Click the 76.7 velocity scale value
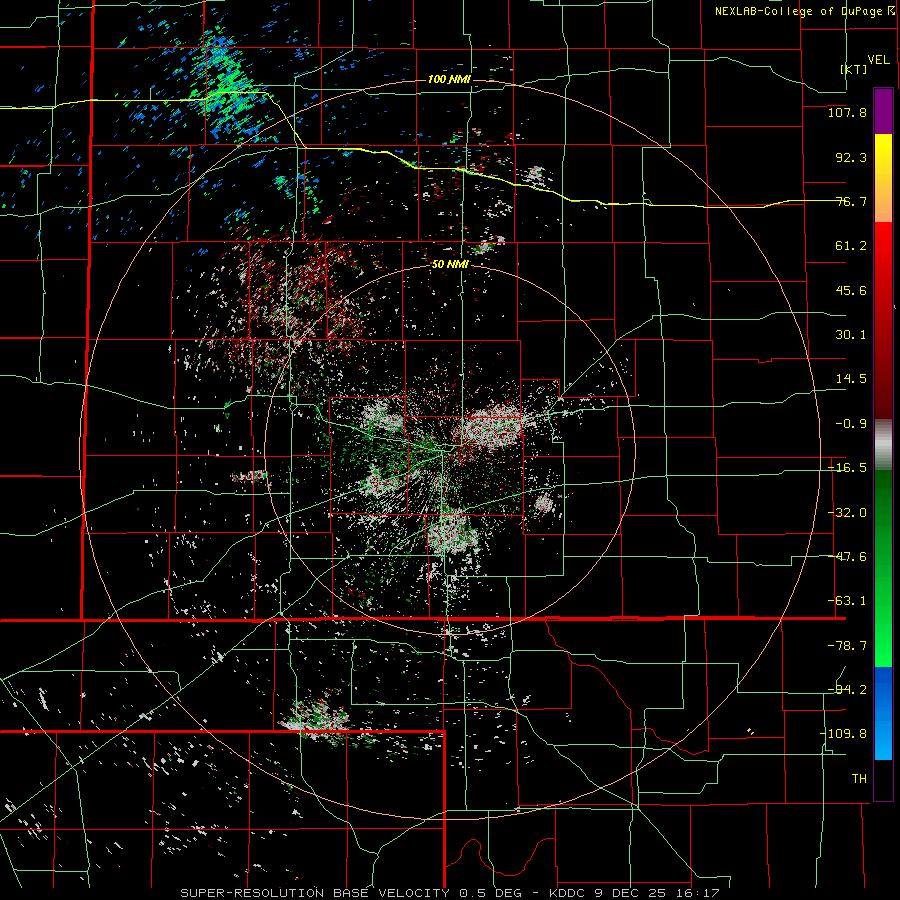This screenshot has width=900, height=900. (851, 201)
